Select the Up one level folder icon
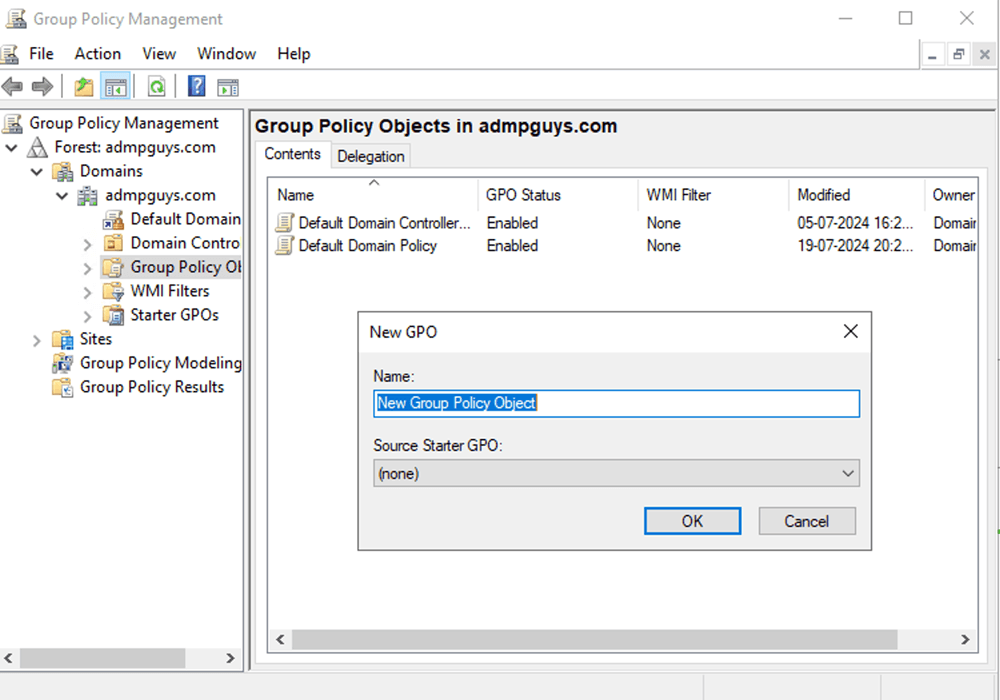 tap(84, 86)
